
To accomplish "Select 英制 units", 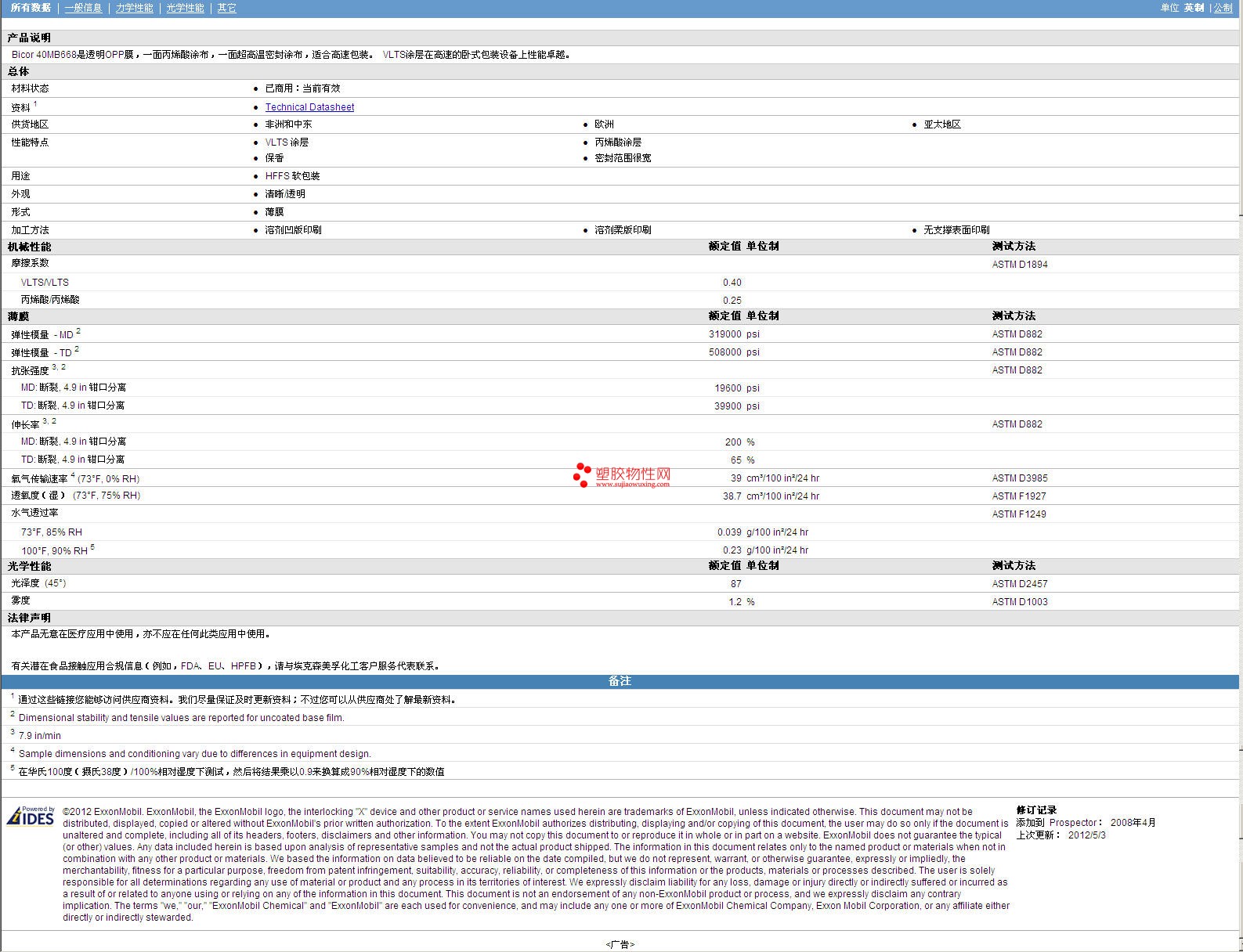I will click(1194, 8).
